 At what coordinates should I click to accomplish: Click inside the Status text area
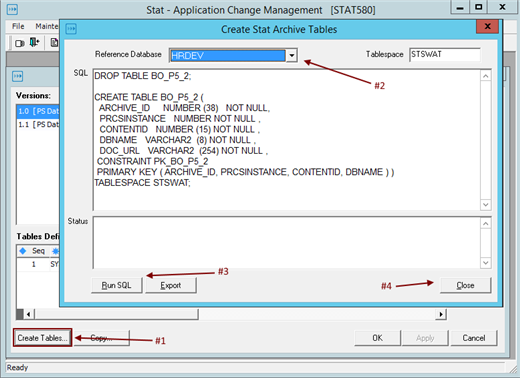click(287, 243)
